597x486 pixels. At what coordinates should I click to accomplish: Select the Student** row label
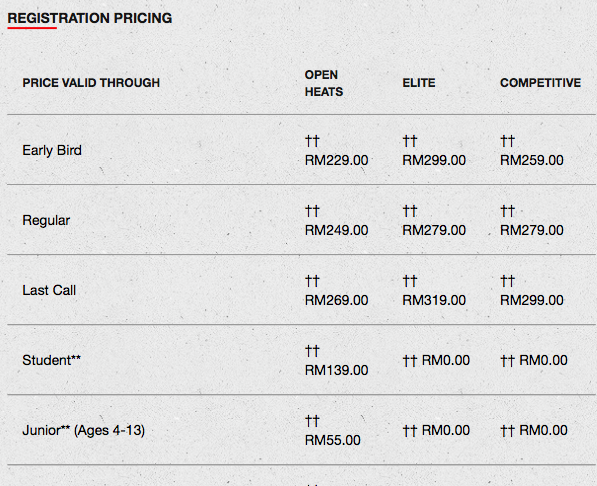click(x=51, y=360)
